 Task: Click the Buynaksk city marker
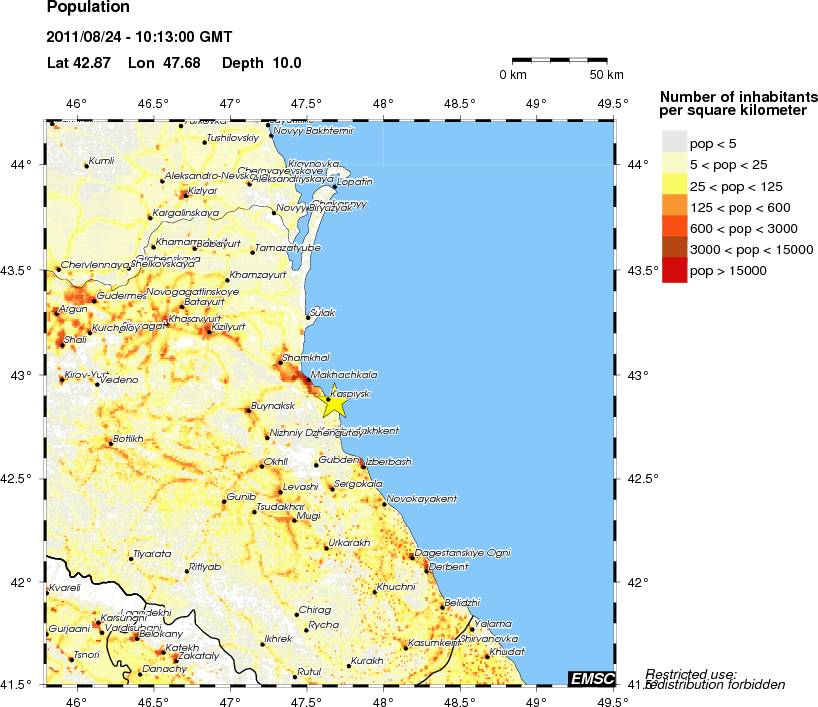[x=248, y=410]
